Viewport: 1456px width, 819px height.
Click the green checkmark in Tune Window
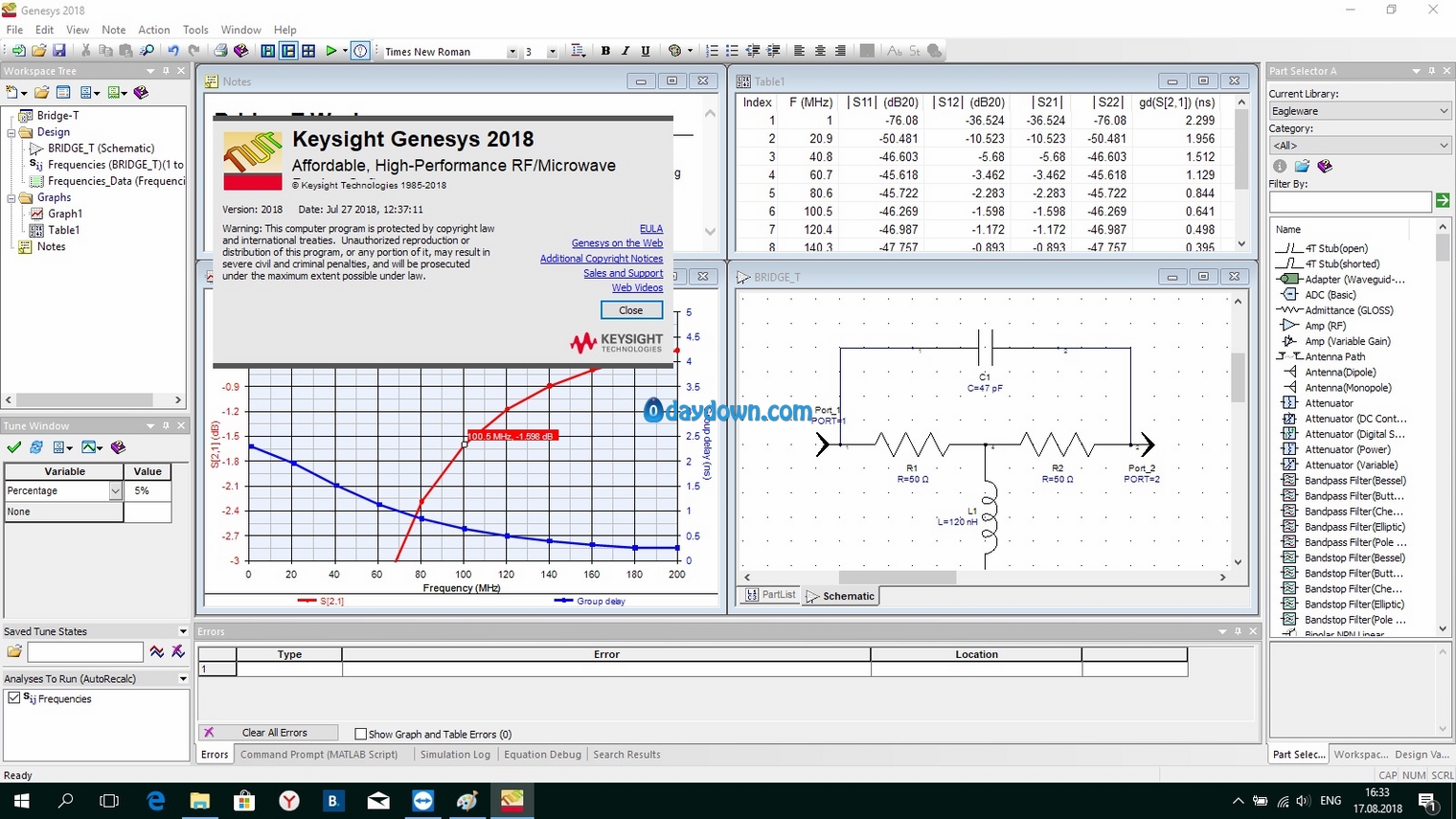coord(13,447)
